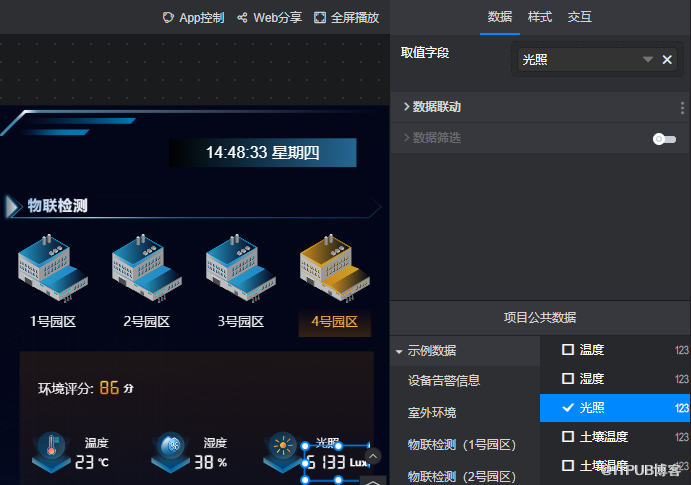This screenshot has height=485, width=691.
Task: Click the 光照 sun icon
Action: click(x=282, y=452)
